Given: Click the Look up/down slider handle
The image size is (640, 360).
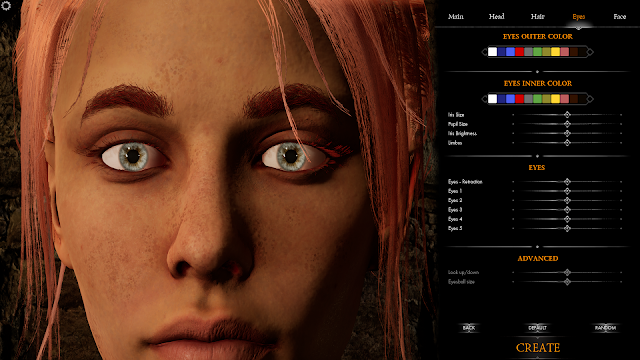Looking at the screenshot, I should [x=567, y=272].
